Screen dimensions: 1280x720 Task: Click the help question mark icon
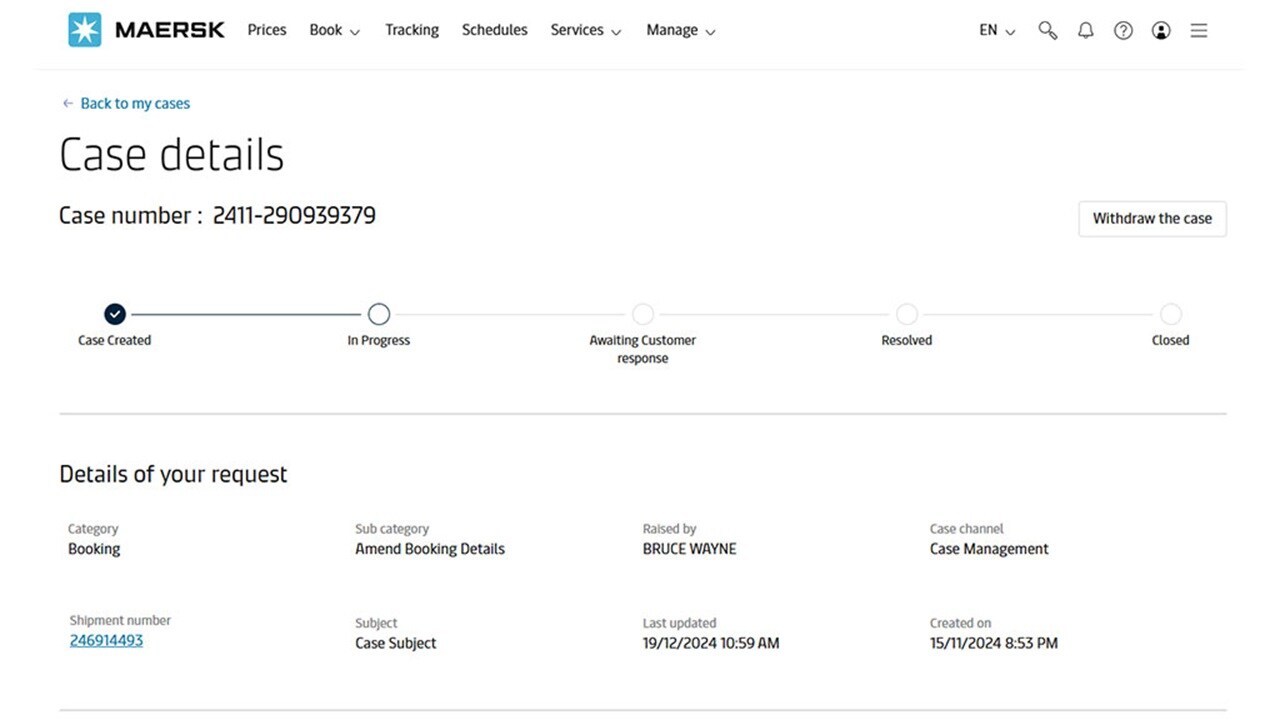1123,30
